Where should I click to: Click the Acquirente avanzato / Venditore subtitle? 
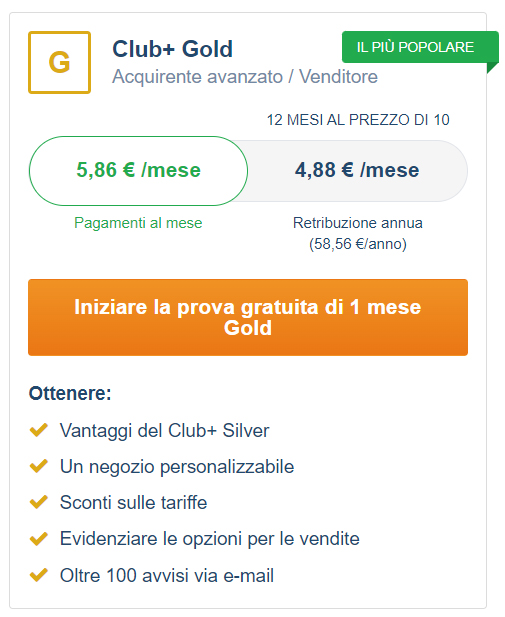pyautogui.click(x=245, y=77)
